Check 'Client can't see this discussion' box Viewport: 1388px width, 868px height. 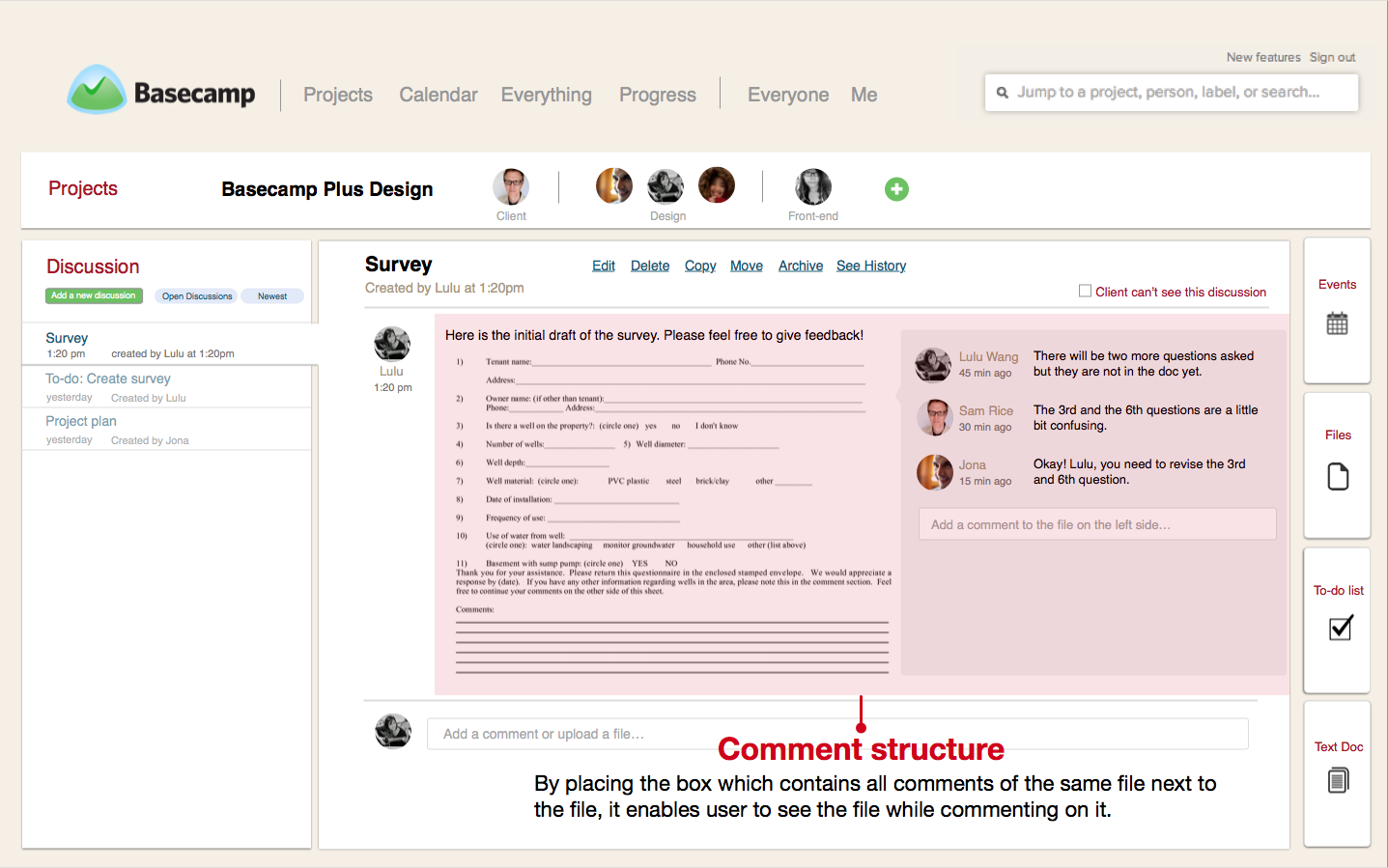coord(1085,291)
